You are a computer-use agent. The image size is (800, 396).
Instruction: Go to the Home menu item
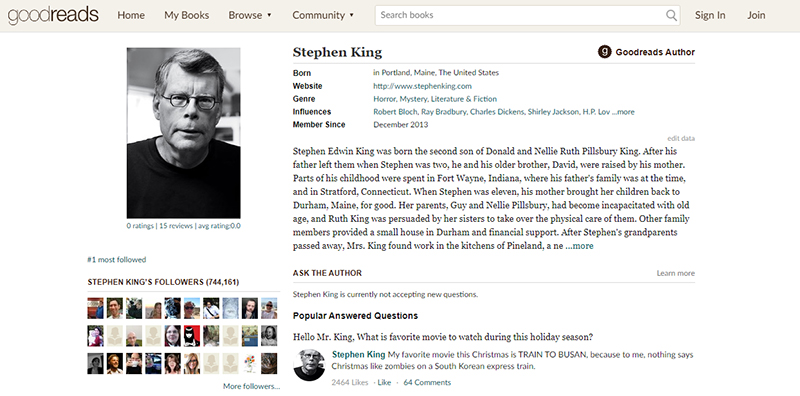tap(131, 15)
